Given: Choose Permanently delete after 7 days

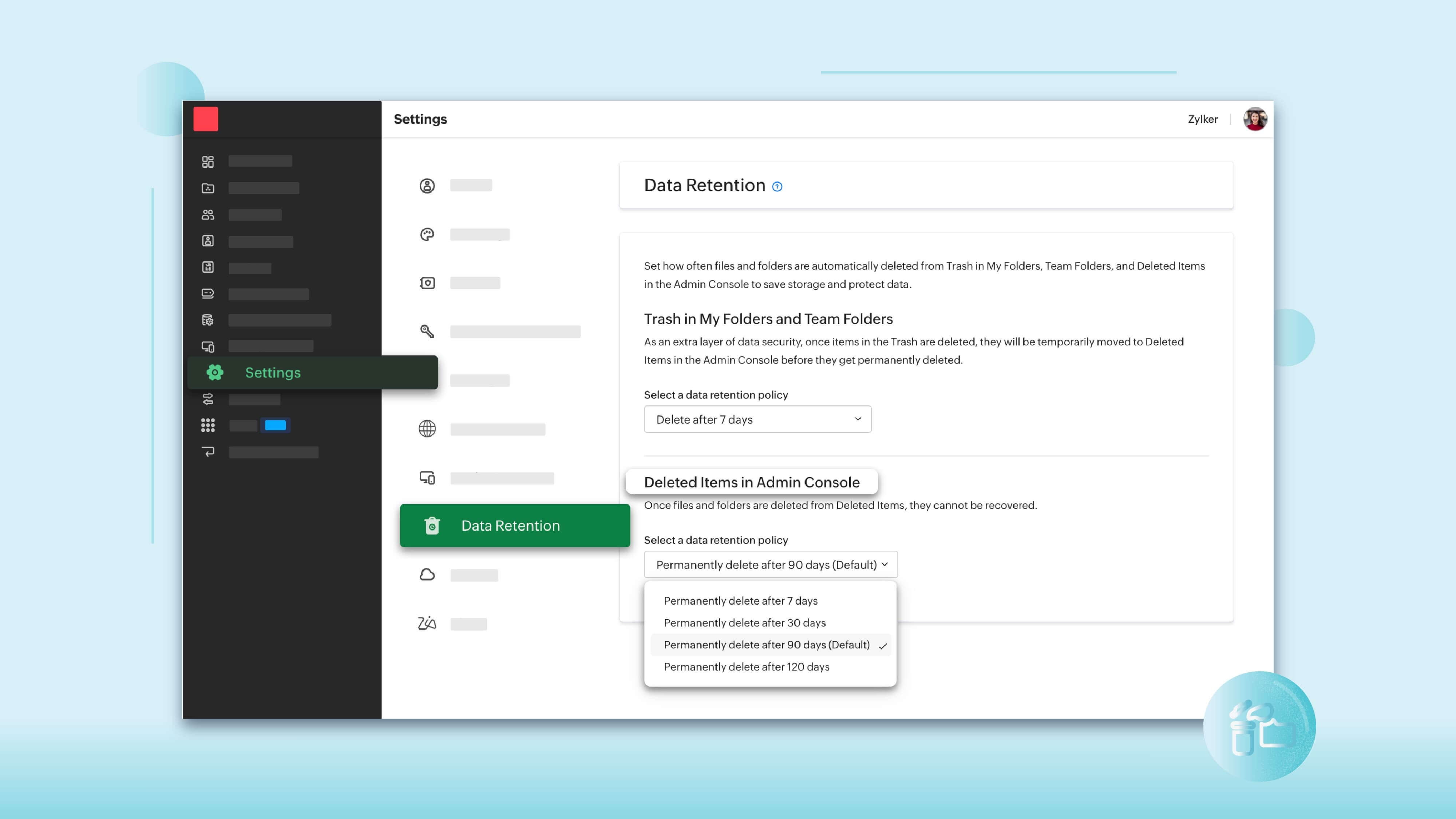Looking at the screenshot, I should coord(740,601).
